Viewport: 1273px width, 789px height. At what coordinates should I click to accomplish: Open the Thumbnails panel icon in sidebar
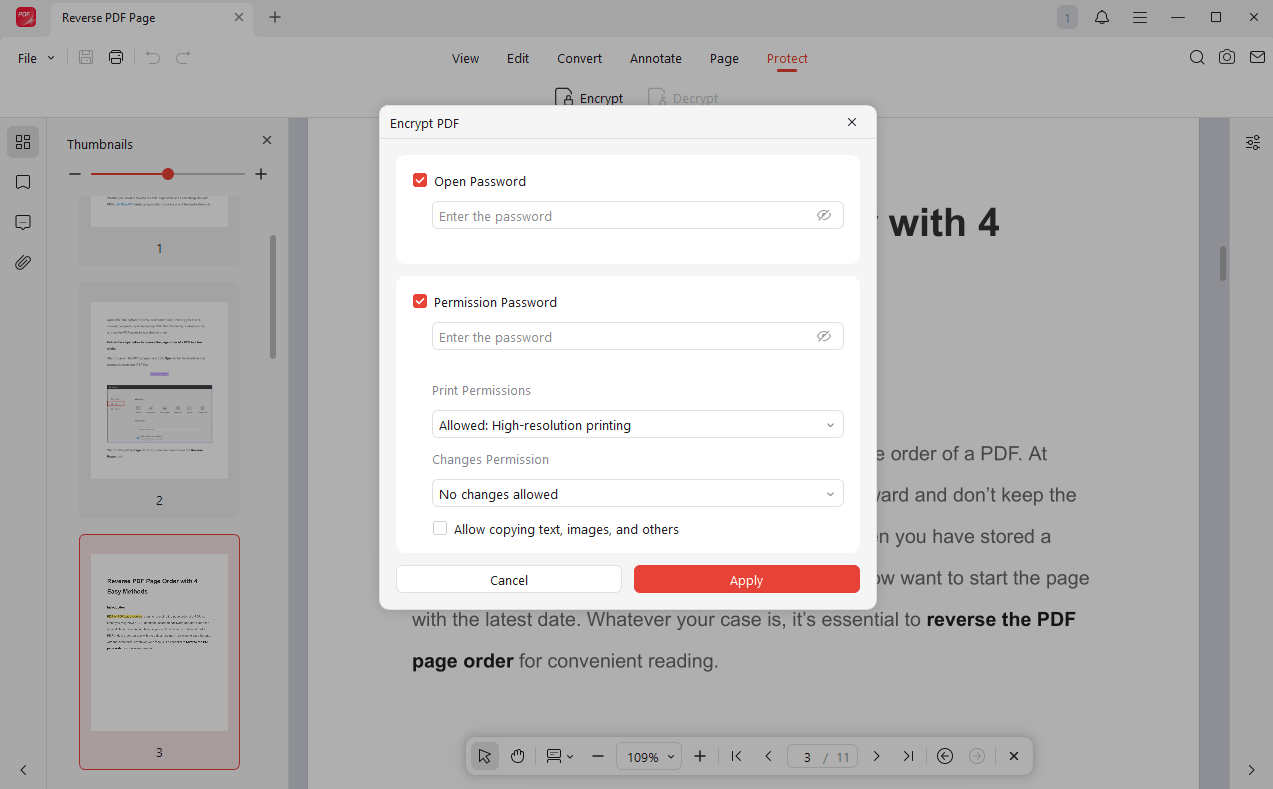tap(23, 142)
